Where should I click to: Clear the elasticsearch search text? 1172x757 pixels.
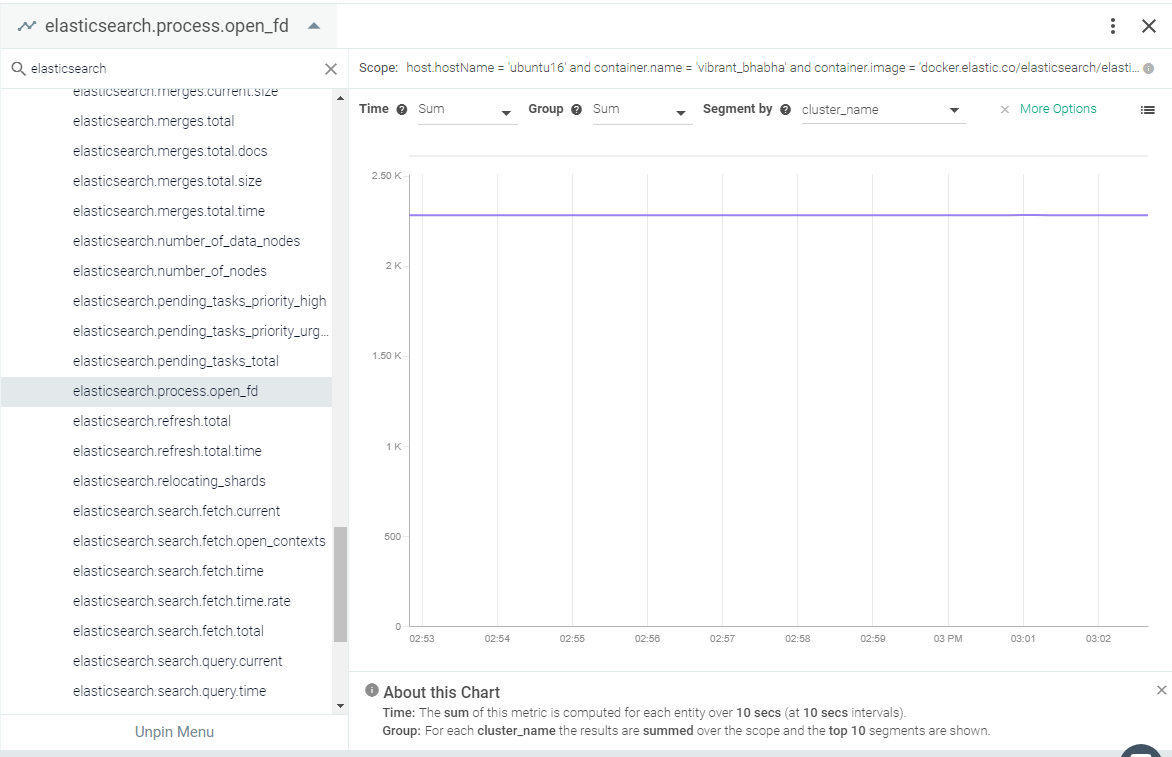(330, 69)
